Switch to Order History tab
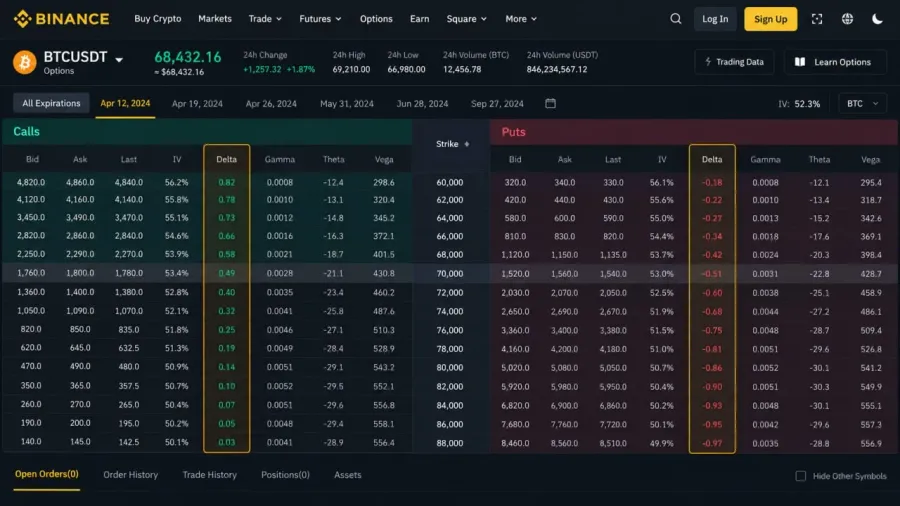This screenshot has height=506, width=900. [x=130, y=474]
